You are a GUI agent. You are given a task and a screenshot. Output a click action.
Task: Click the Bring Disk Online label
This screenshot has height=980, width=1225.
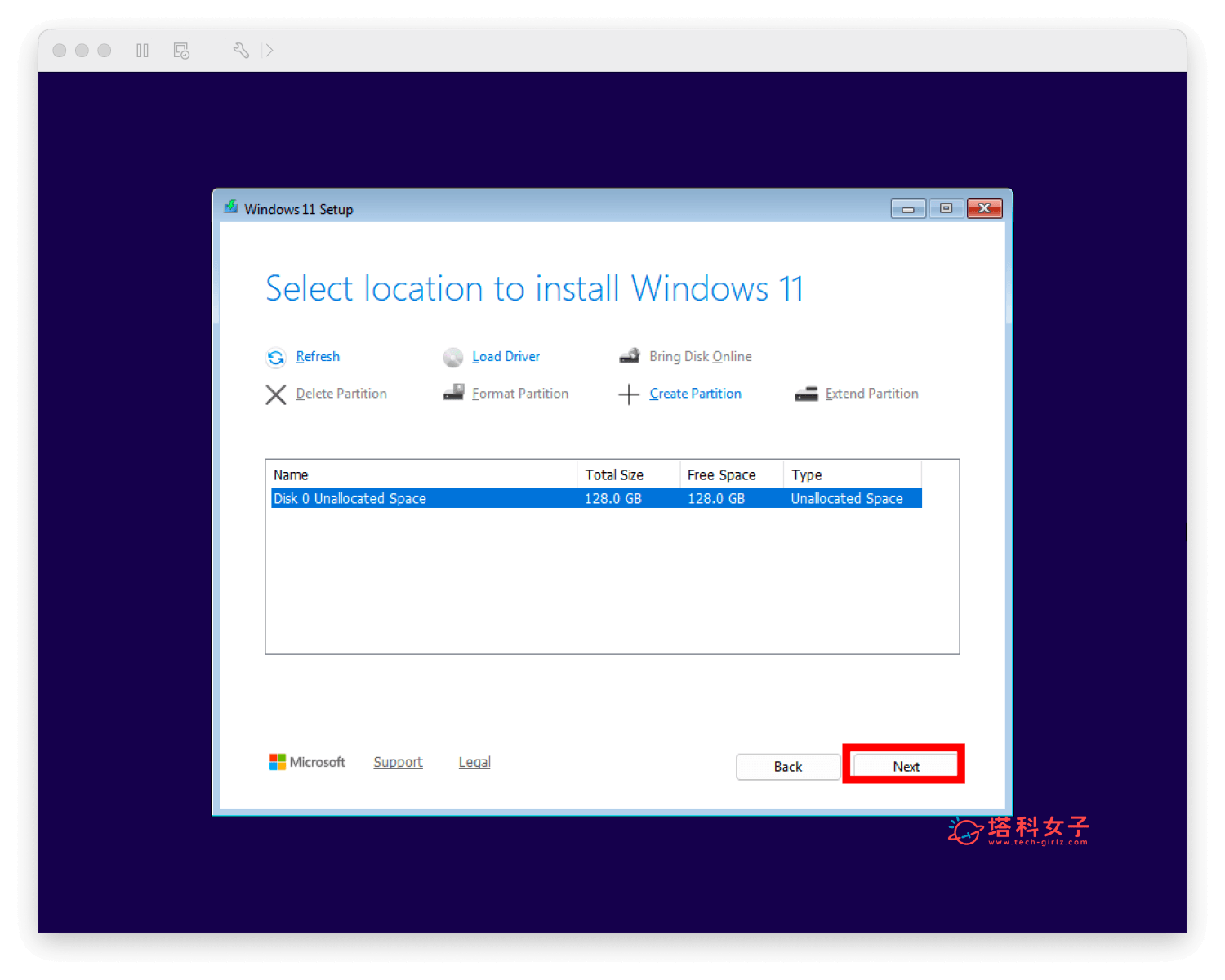[x=700, y=357]
